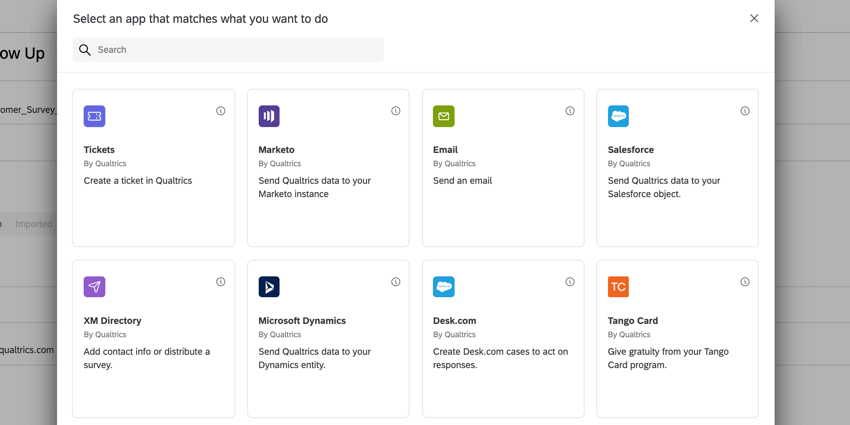This screenshot has width=850, height=425.
Task: Pick the orange Tango Card icon
Action: [619, 287]
